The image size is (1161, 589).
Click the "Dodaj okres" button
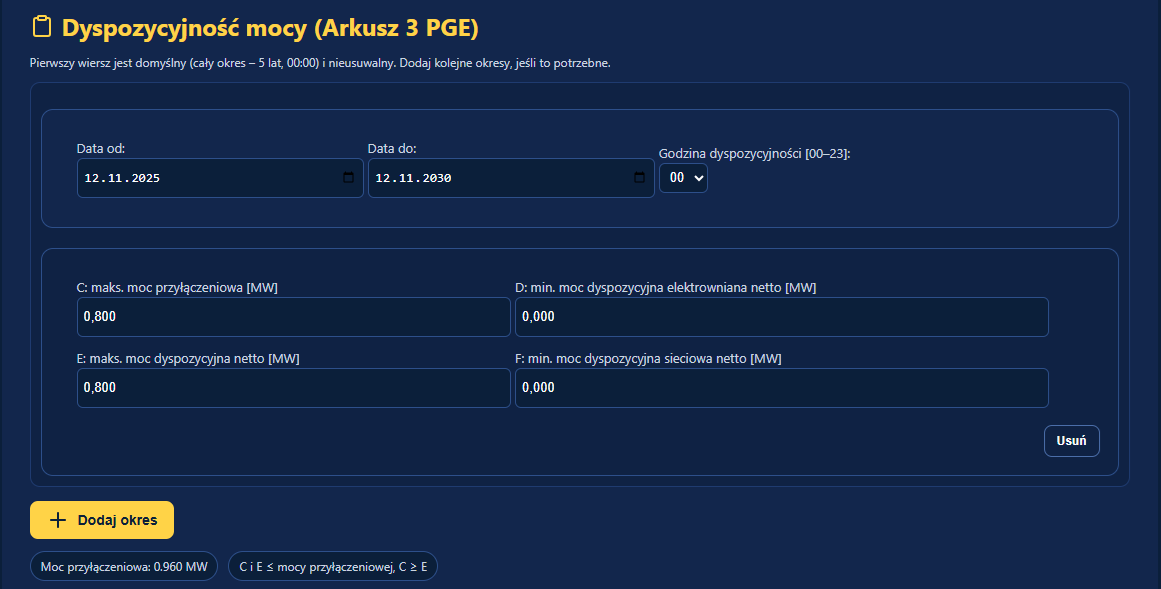[101, 519]
